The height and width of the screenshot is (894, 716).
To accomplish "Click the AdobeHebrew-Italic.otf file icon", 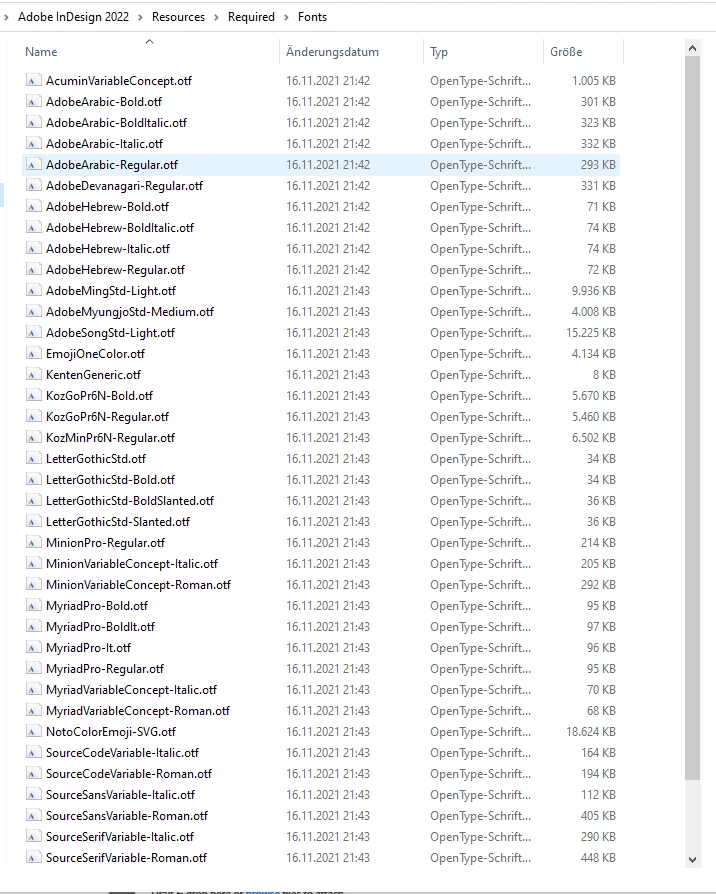I will click(x=33, y=249).
